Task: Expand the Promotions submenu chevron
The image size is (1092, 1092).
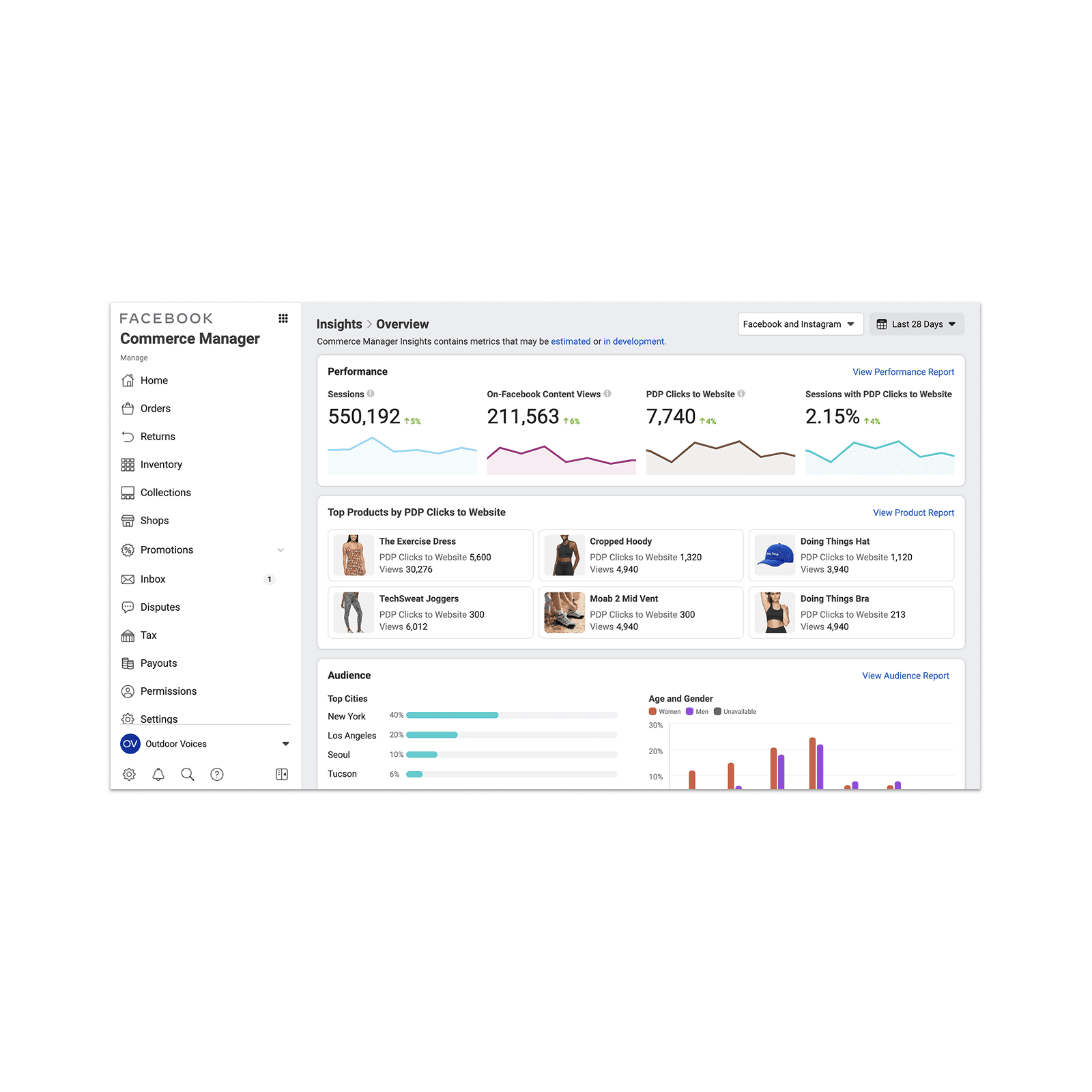Action: pos(281,550)
